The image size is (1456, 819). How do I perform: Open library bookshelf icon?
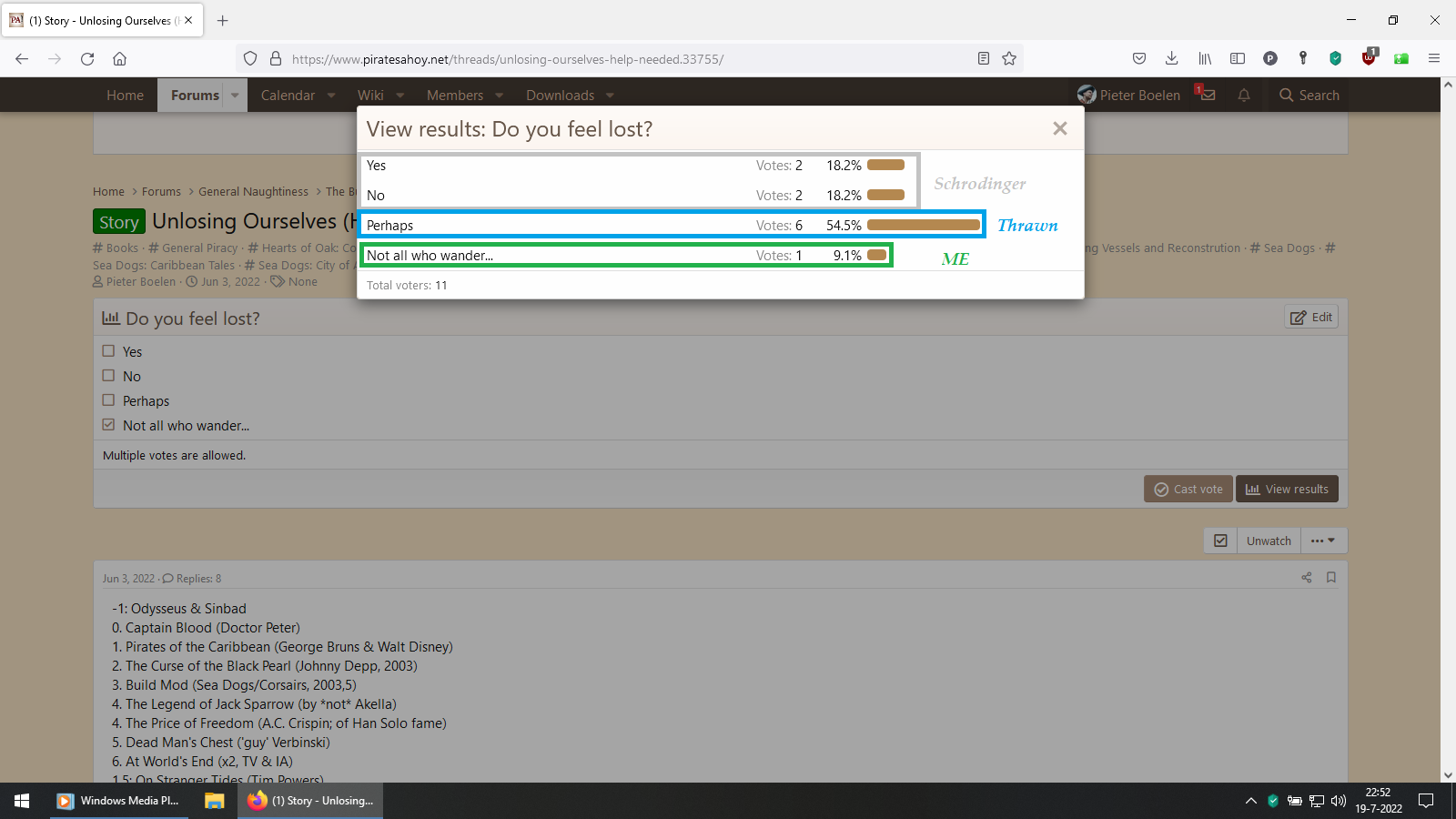tap(1205, 58)
